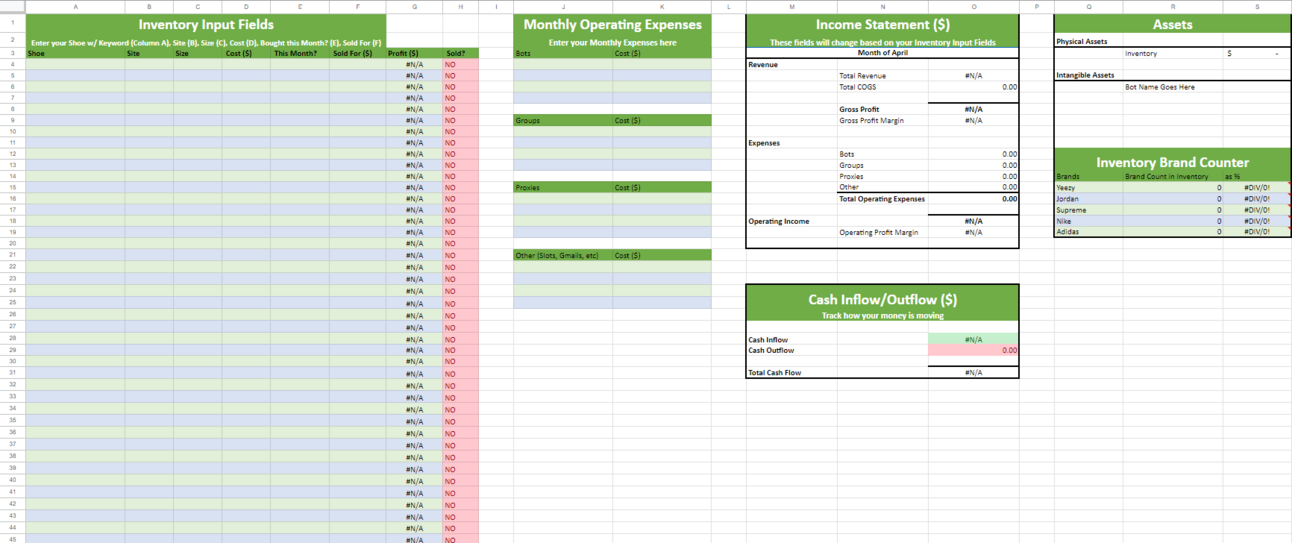
Task: Click the 'Monthly Operating Expenses' title cell
Action: pyautogui.click(x=612, y=24)
